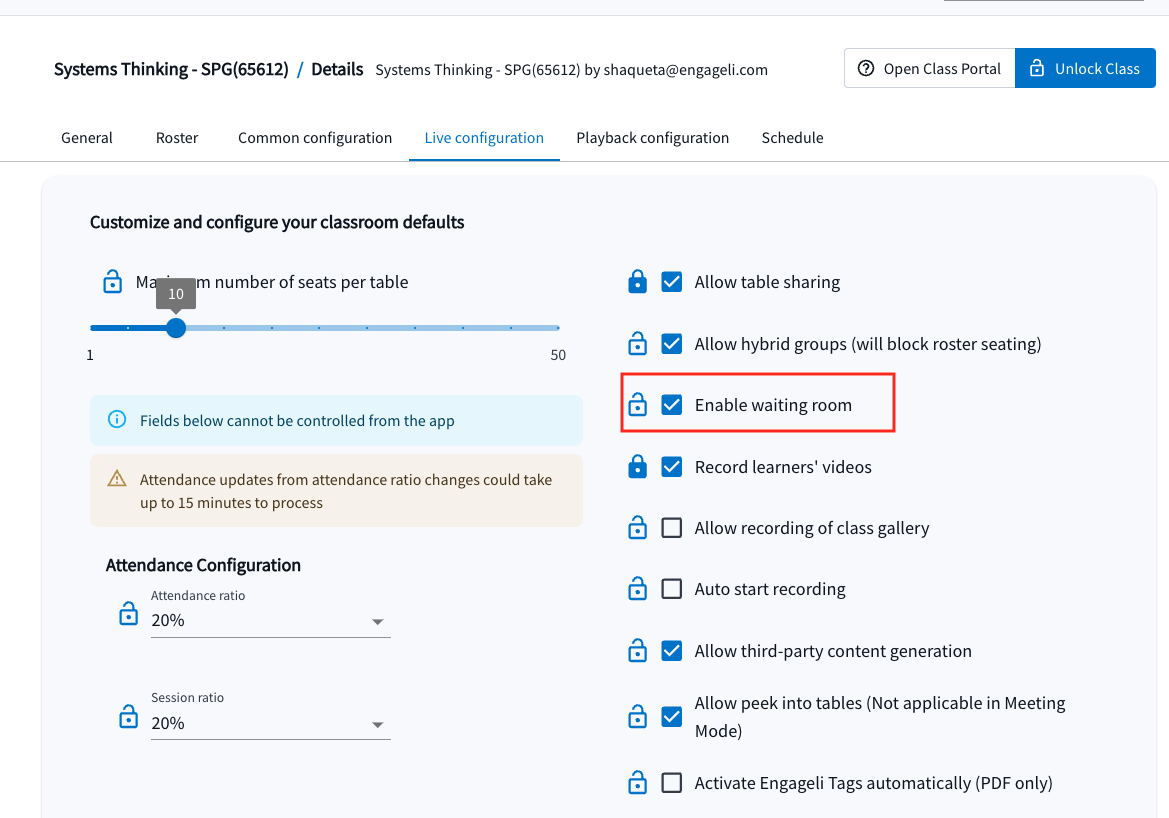The height and width of the screenshot is (818, 1169).
Task: Select Live configuration tab
Action: pyautogui.click(x=484, y=138)
